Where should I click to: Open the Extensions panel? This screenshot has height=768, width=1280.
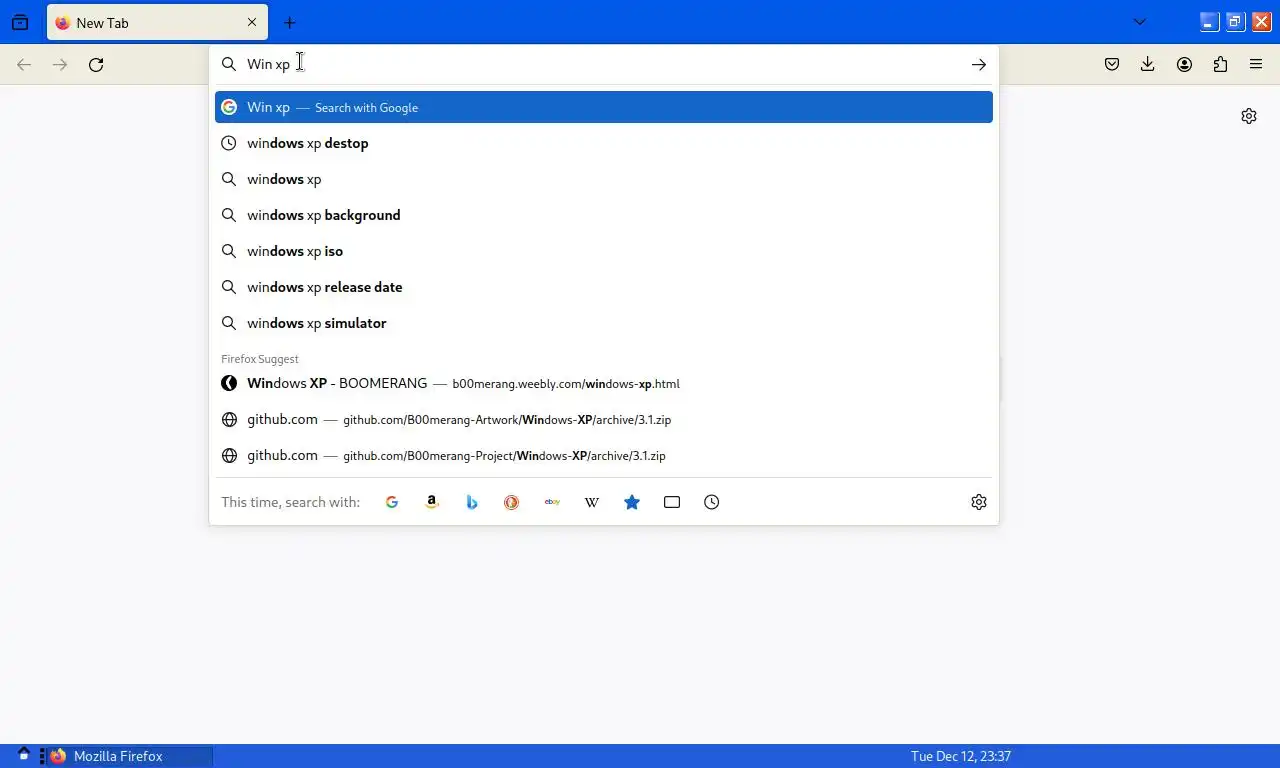(x=1220, y=64)
